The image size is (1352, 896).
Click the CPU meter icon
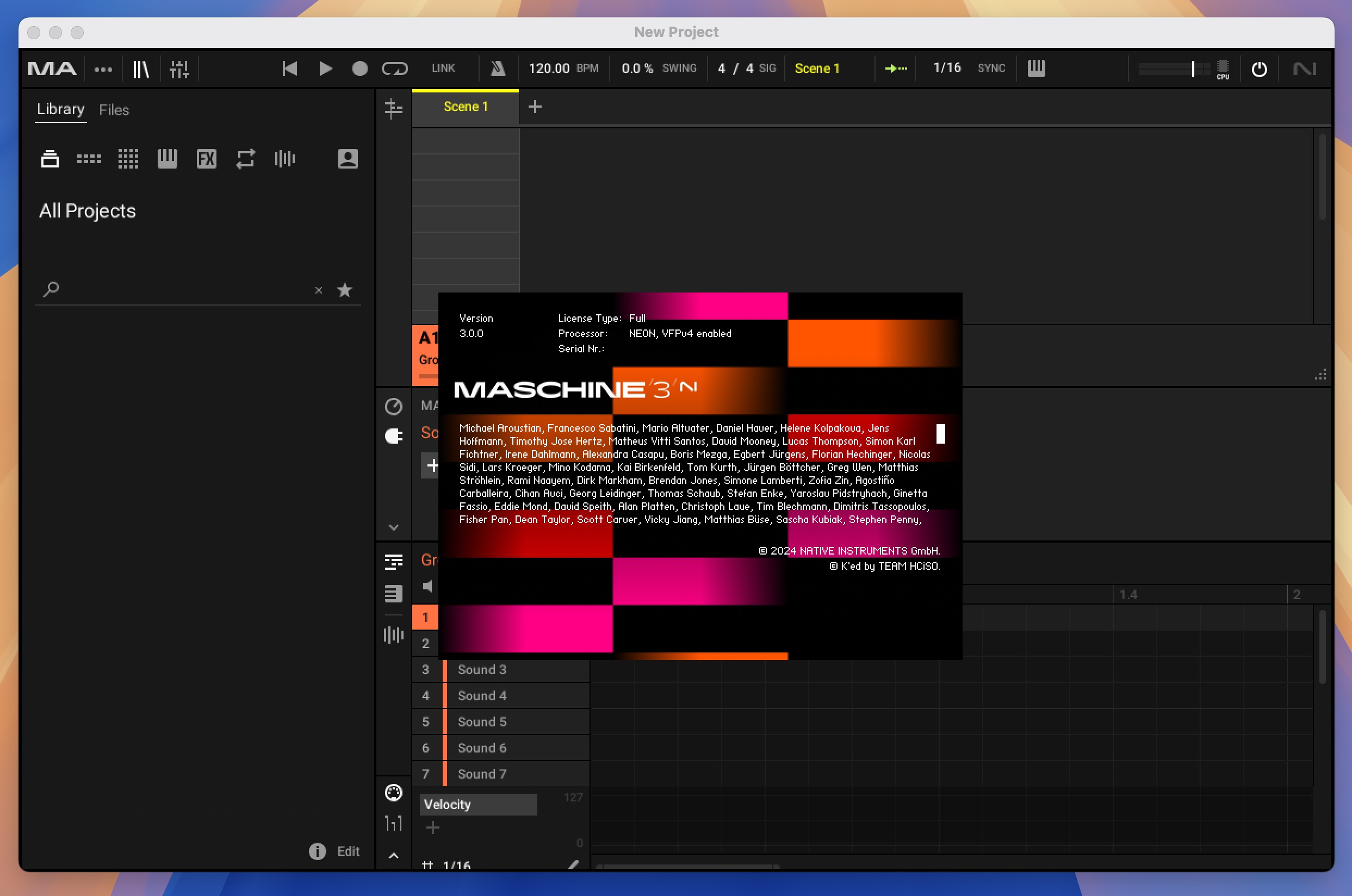coord(1224,70)
